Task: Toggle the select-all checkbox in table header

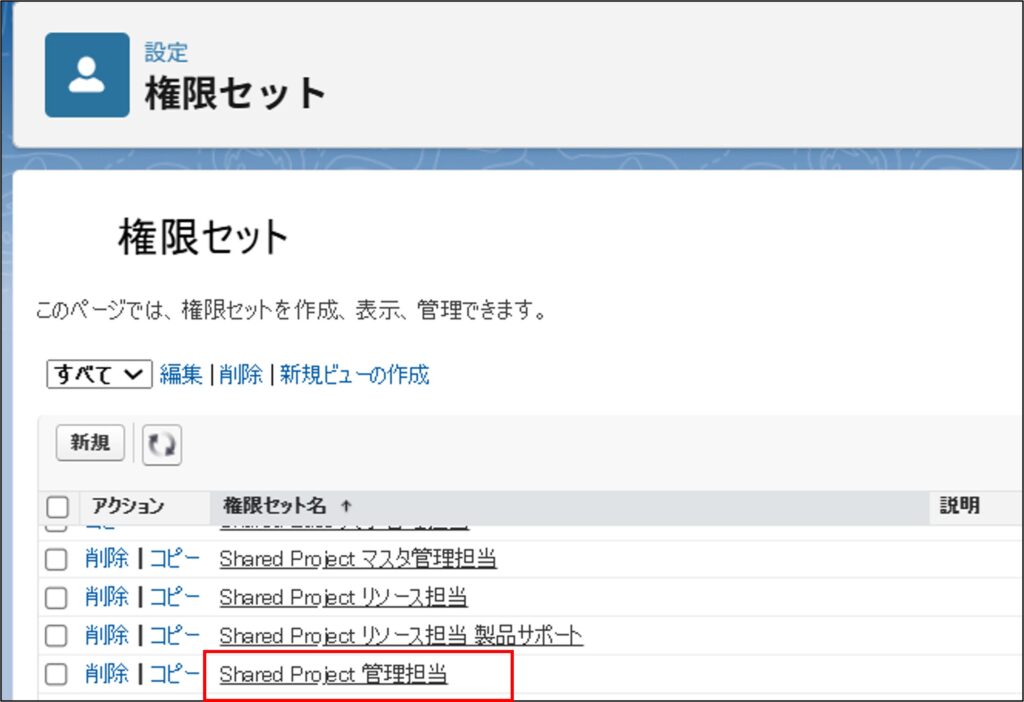Action: 58,507
